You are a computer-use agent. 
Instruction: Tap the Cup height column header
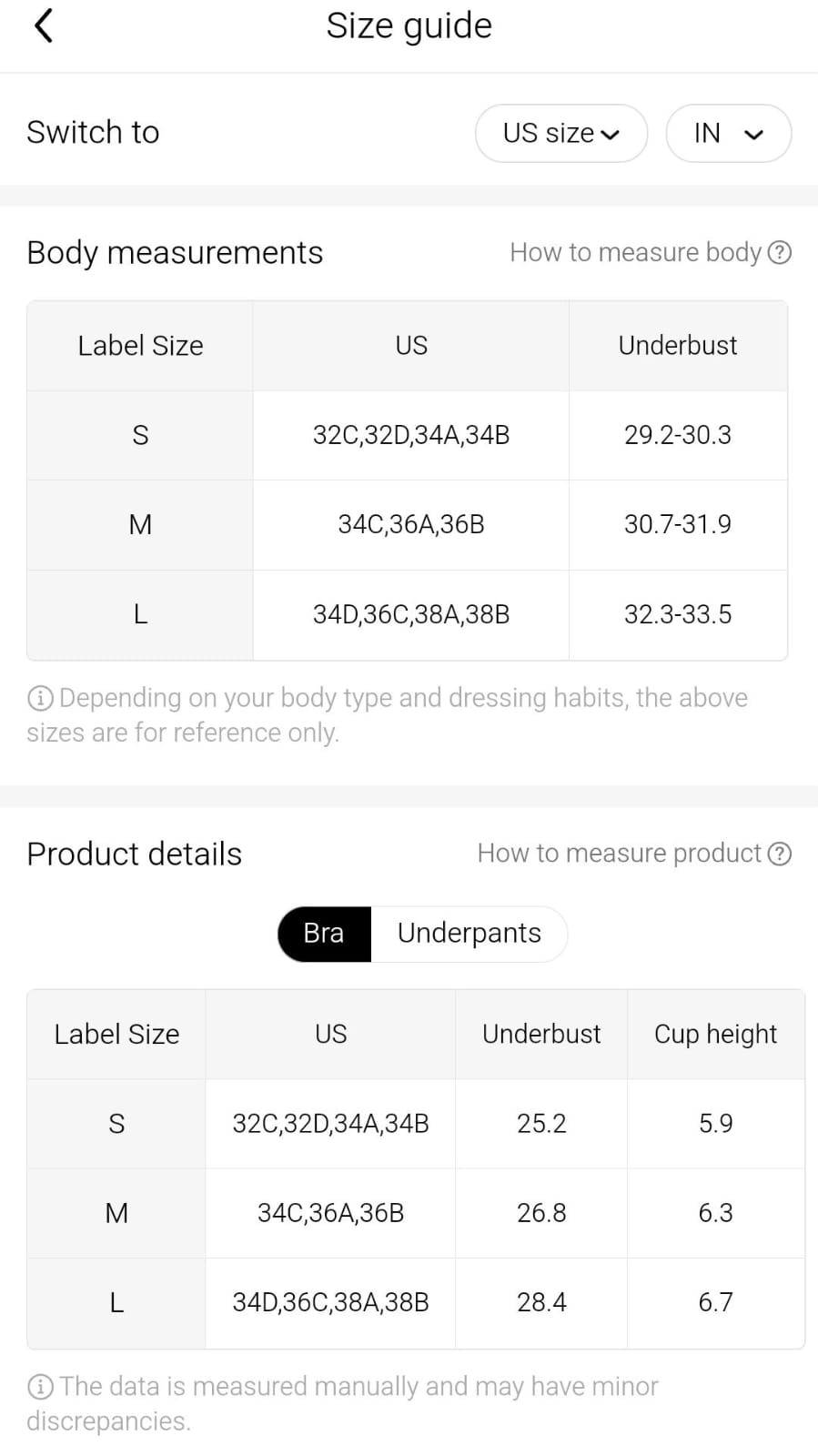click(715, 1034)
